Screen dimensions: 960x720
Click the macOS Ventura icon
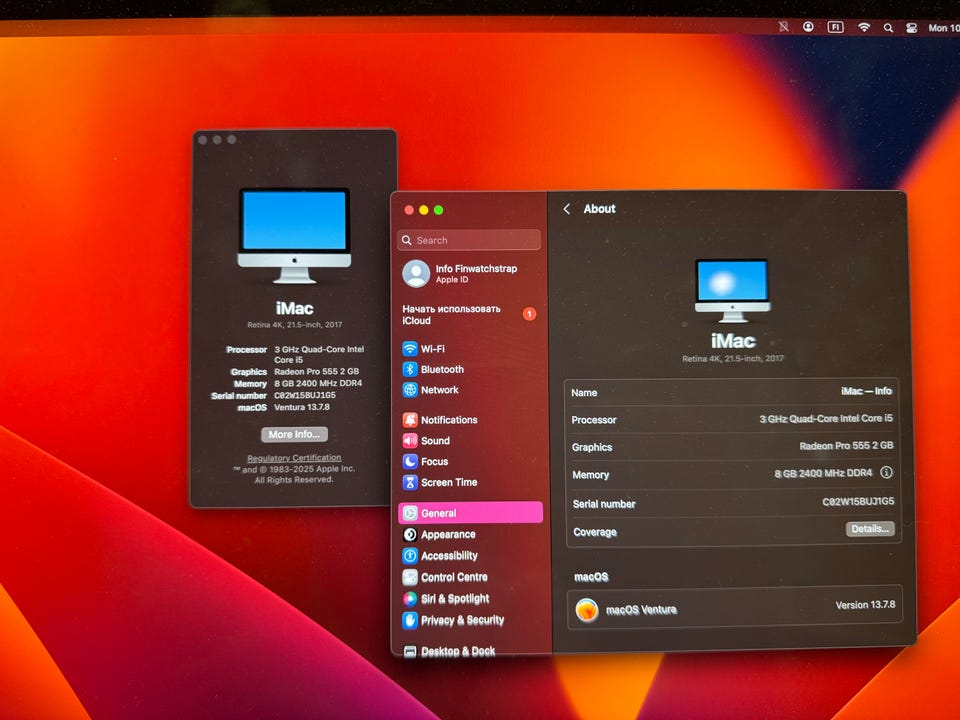coord(587,610)
